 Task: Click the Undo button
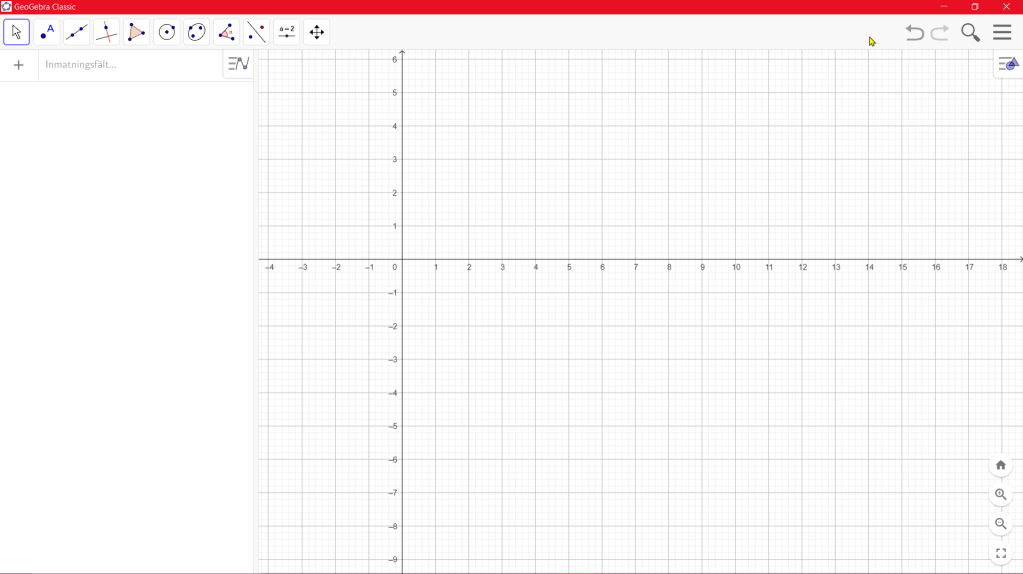(x=914, y=32)
